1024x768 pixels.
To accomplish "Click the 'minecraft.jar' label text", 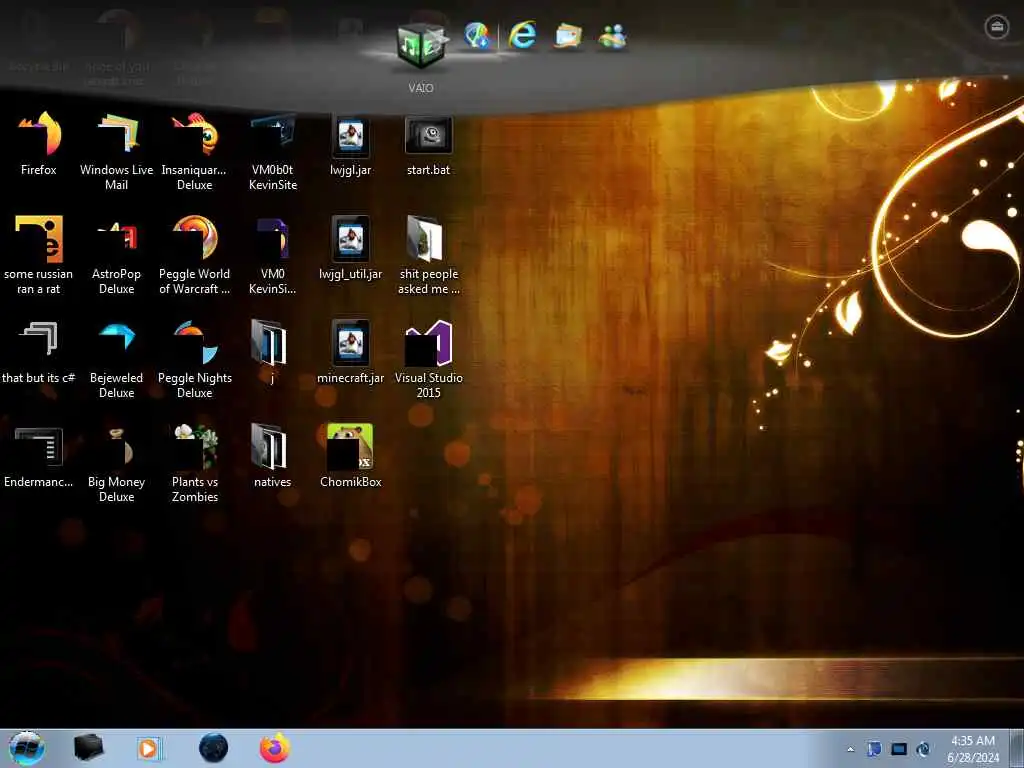I will click(x=351, y=378).
